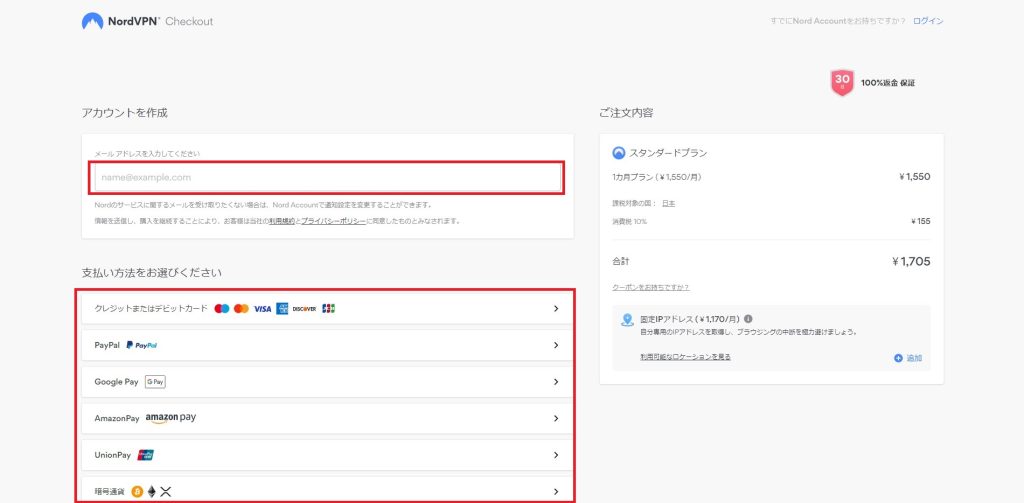Image resolution: width=1024 pixels, height=503 pixels.
Task: Click the 30-day money-back shield badge
Action: [842, 83]
